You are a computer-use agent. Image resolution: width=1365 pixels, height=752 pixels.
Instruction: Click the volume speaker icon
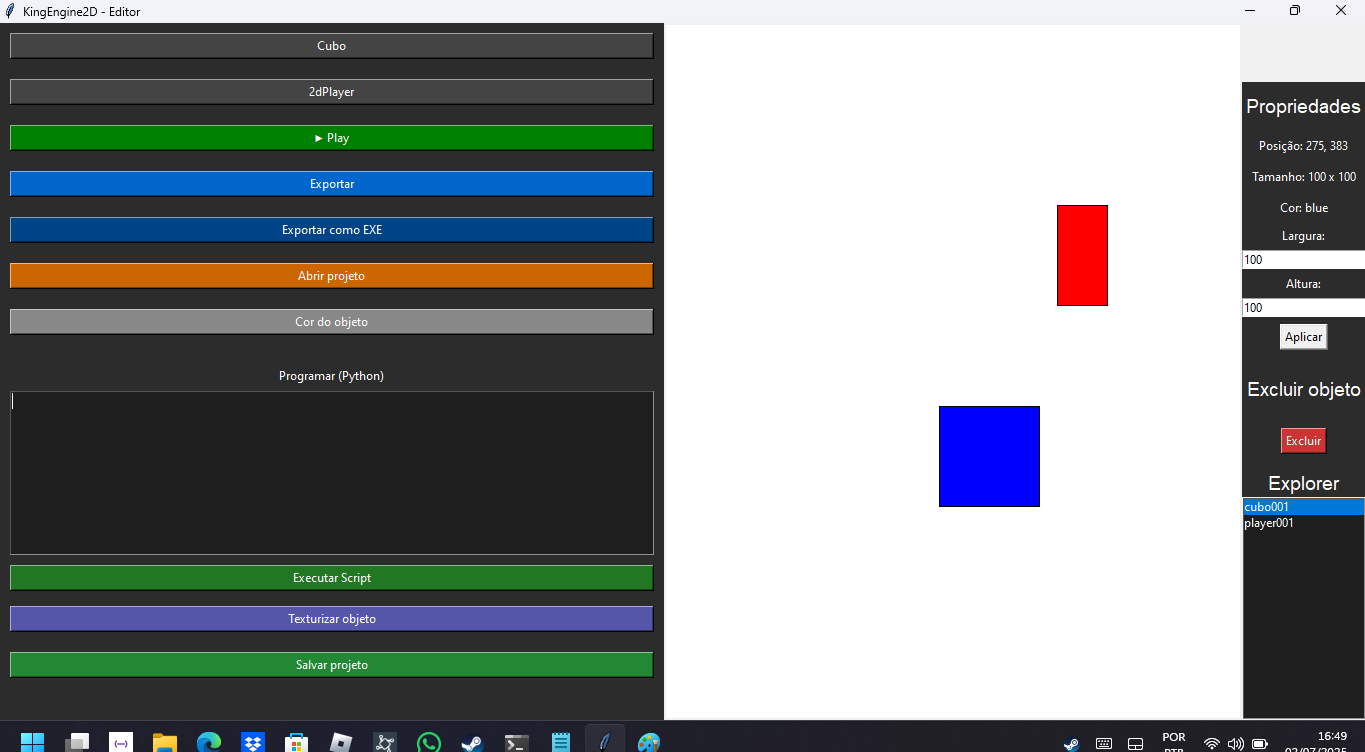(1236, 744)
